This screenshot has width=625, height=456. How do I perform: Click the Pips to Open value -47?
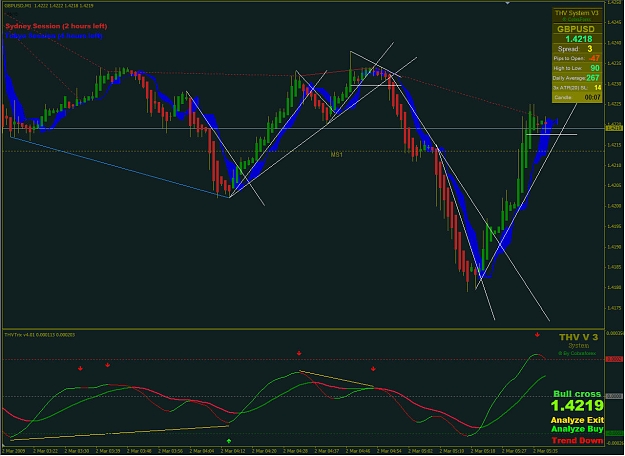click(594, 59)
